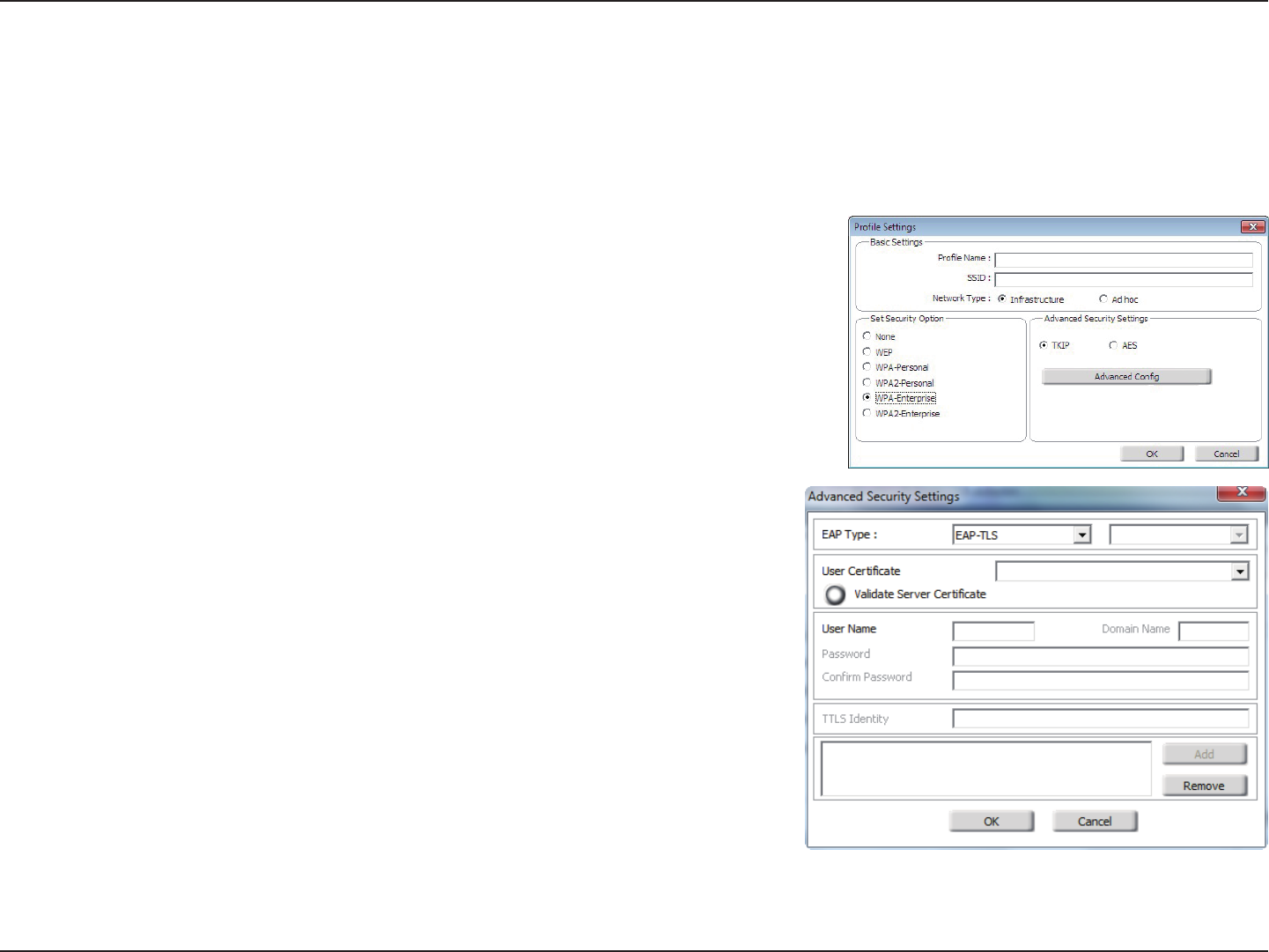Viewport: 1269px width, 952px height.
Task: Select the WEP security option
Action: tap(867, 351)
